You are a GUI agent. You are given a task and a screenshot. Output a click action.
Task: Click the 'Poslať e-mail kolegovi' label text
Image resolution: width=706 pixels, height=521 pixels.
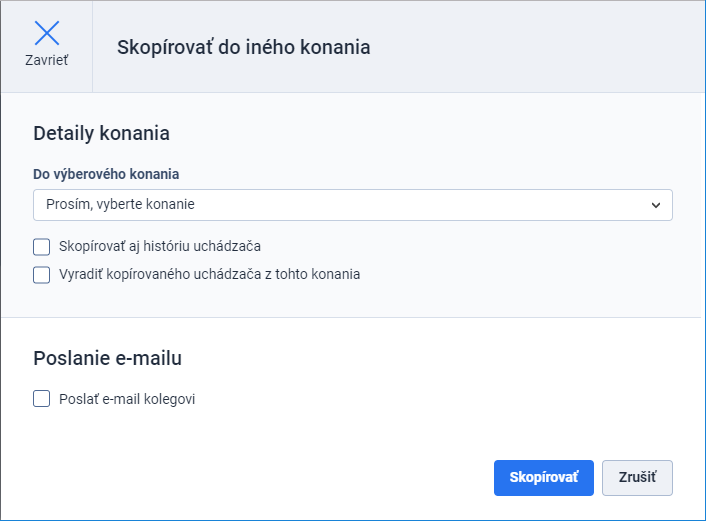pyautogui.click(x=127, y=399)
